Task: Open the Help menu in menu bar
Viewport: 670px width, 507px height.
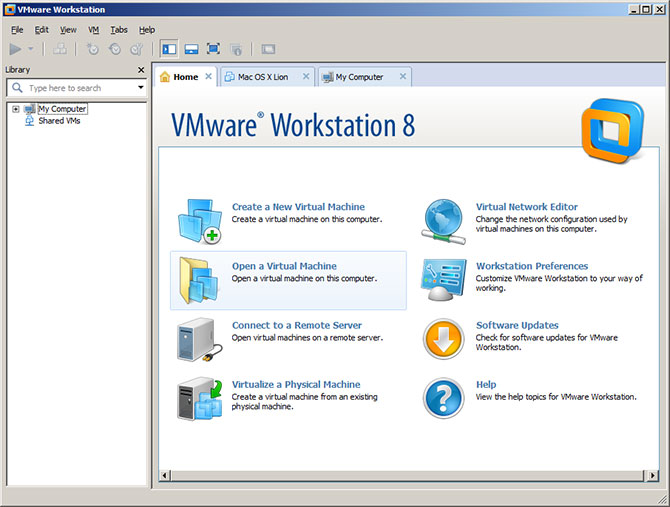Action: [147, 30]
